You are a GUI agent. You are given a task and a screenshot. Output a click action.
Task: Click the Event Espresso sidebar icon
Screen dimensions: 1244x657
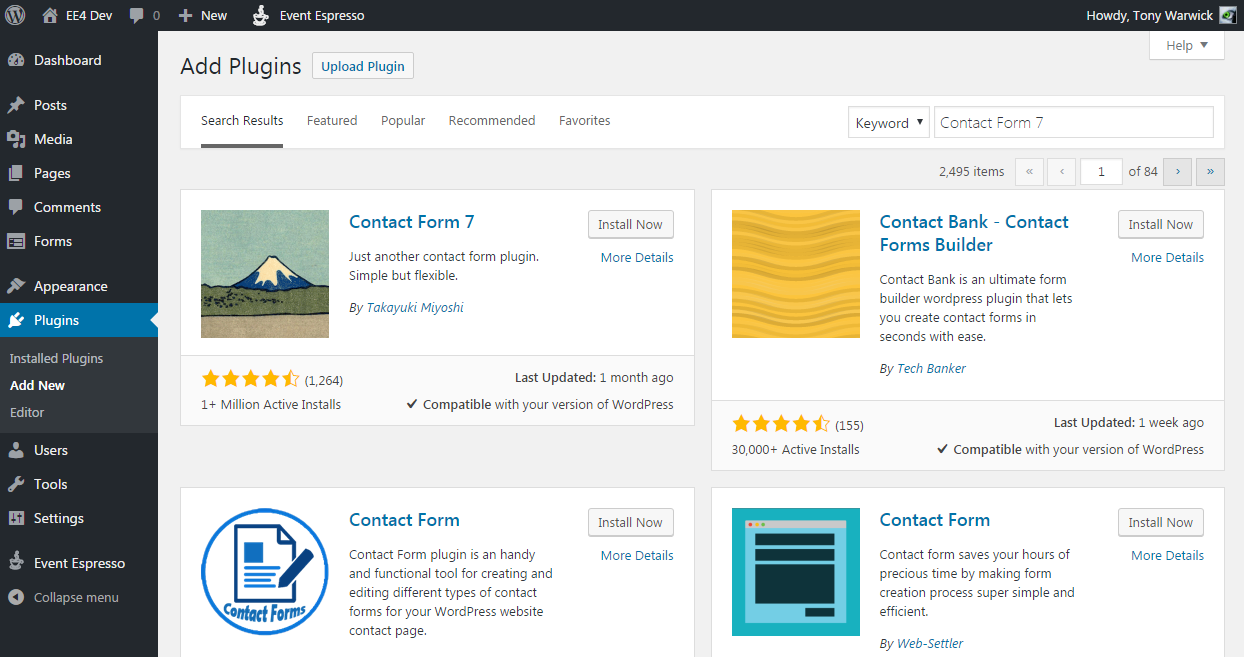(16, 563)
